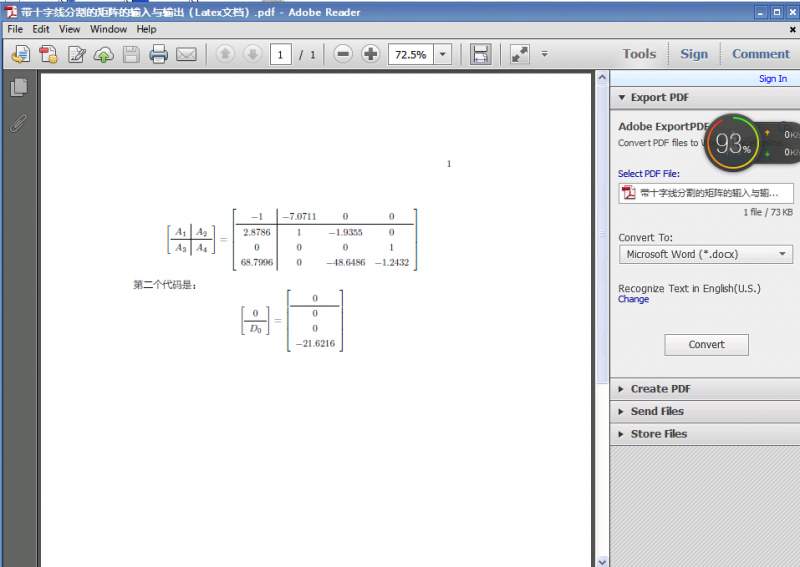Open the File menu
The height and width of the screenshot is (567, 800).
click(15, 29)
